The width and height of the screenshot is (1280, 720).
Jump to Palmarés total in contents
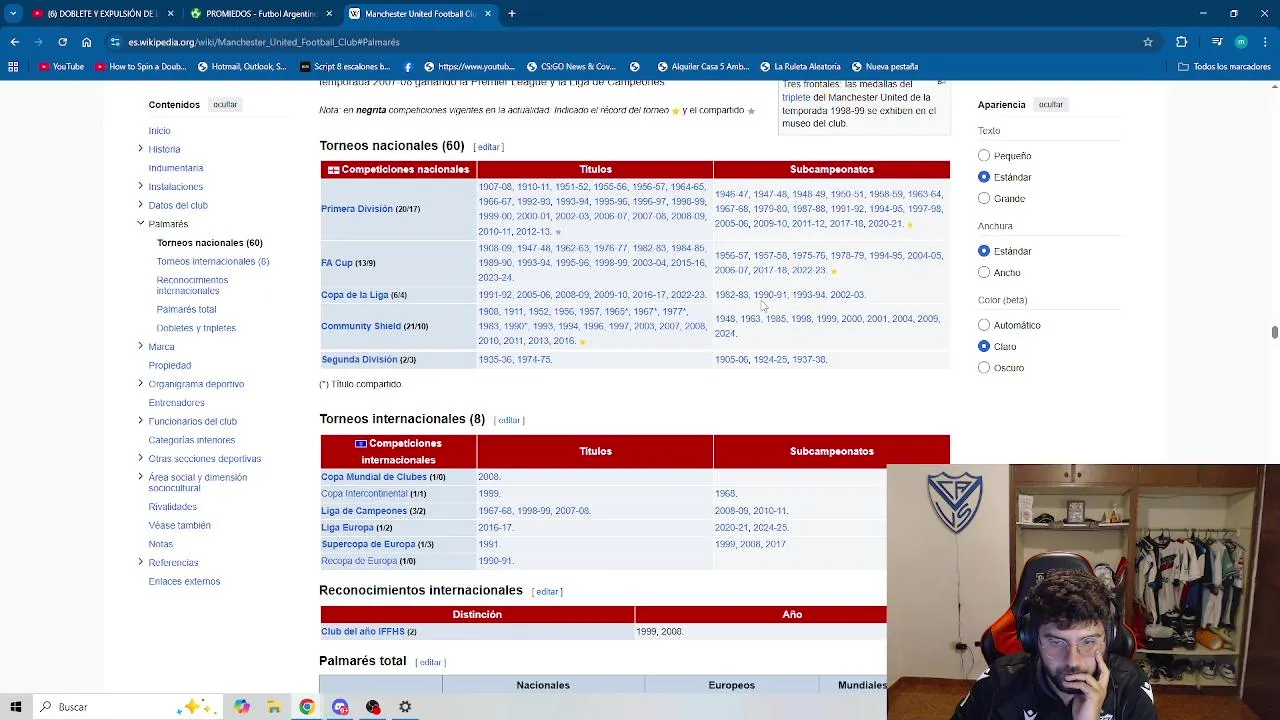[x=186, y=309]
